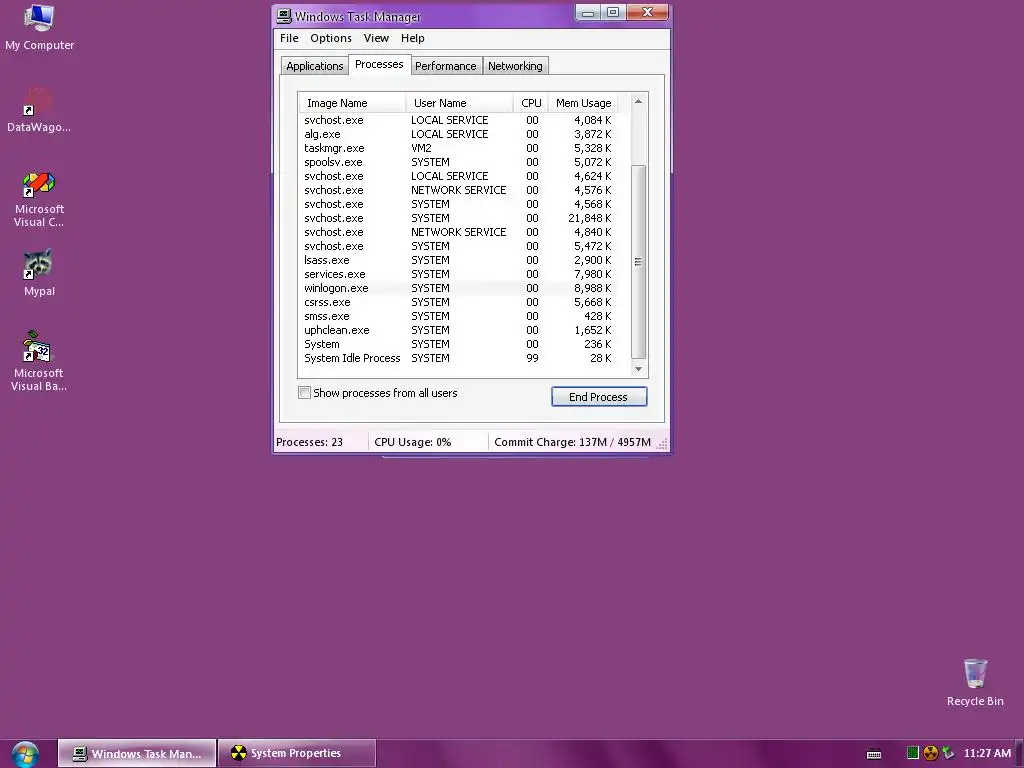Enable Show processes from all users

coord(304,392)
